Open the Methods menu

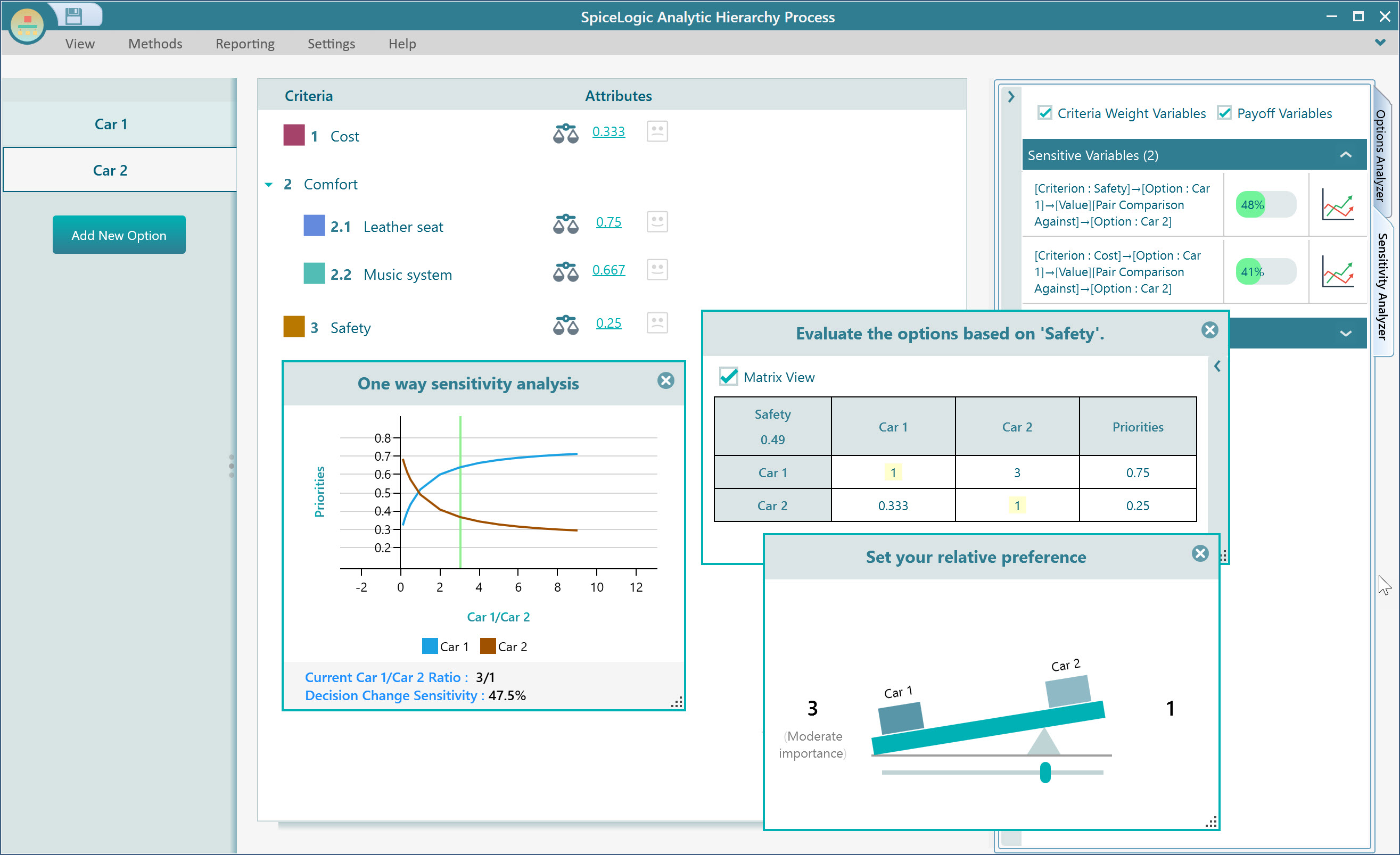pos(155,44)
